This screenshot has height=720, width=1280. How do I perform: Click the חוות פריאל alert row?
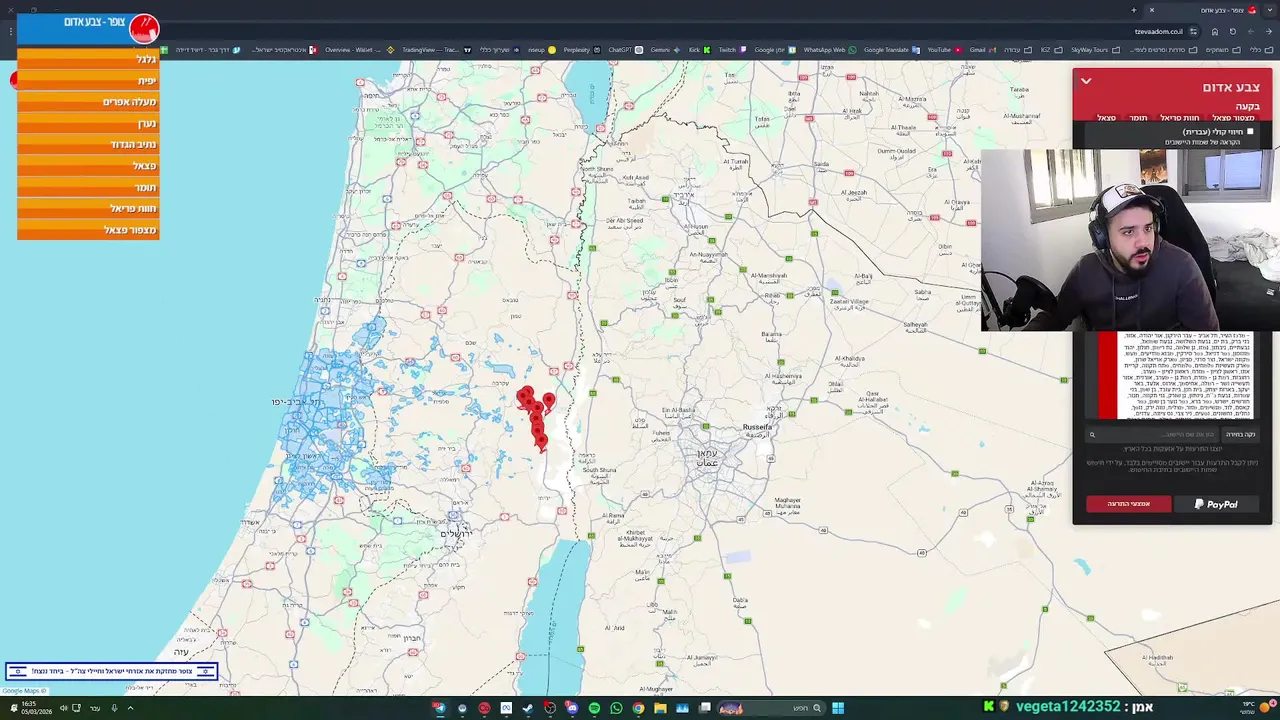tap(88, 208)
